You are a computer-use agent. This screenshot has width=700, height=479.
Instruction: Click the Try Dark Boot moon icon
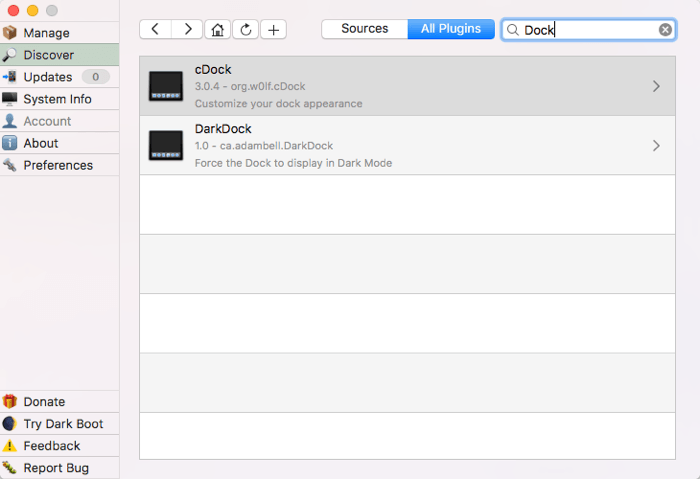9,423
